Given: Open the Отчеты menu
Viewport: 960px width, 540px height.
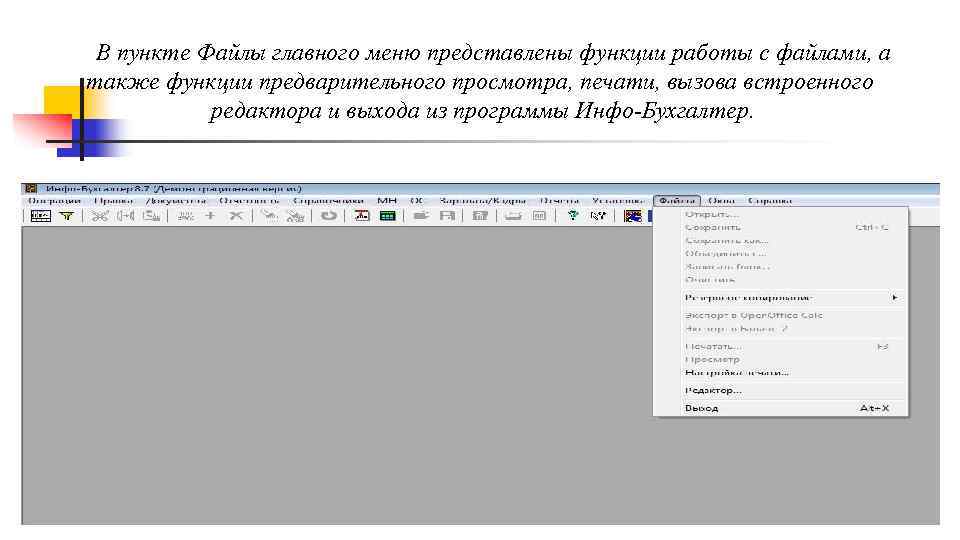Looking at the screenshot, I should tap(559, 200).
